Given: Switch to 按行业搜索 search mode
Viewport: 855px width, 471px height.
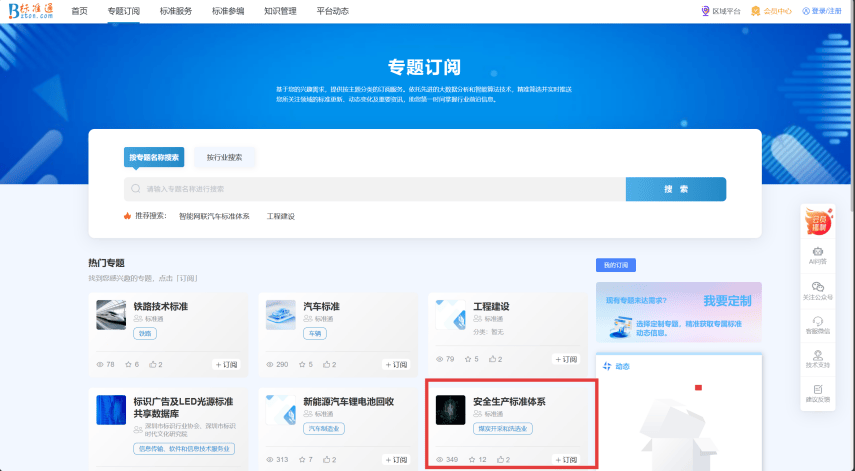Looking at the screenshot, I should [x=224, y=157].
